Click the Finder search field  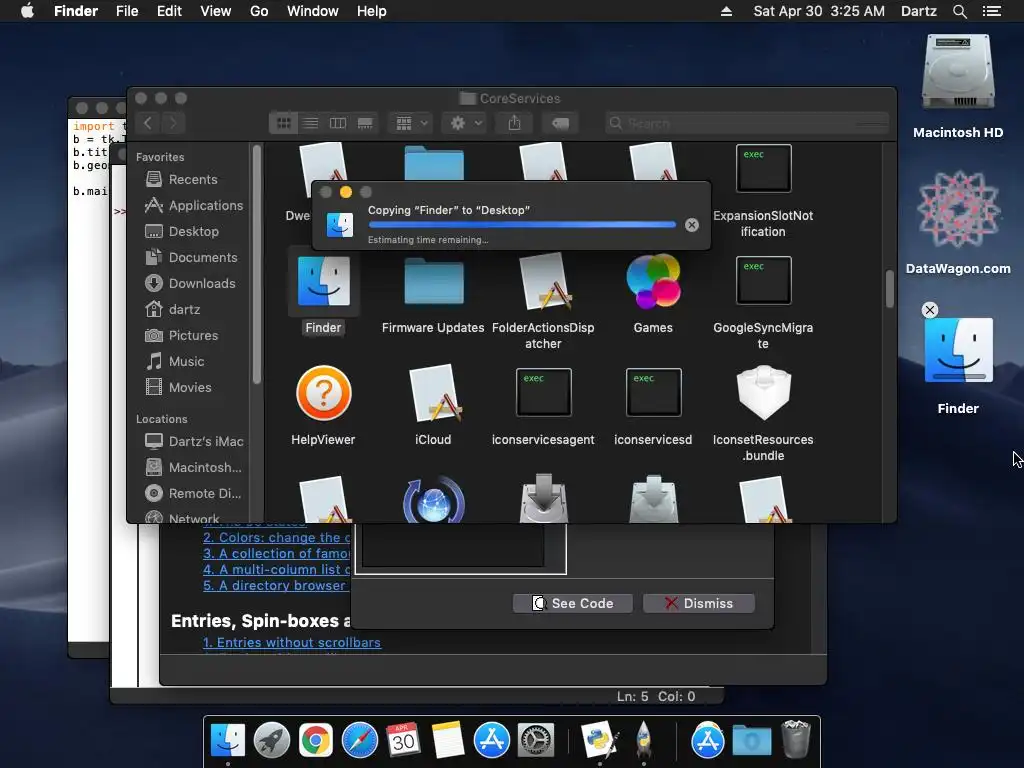pyautogui.click(x=747, y=123)
